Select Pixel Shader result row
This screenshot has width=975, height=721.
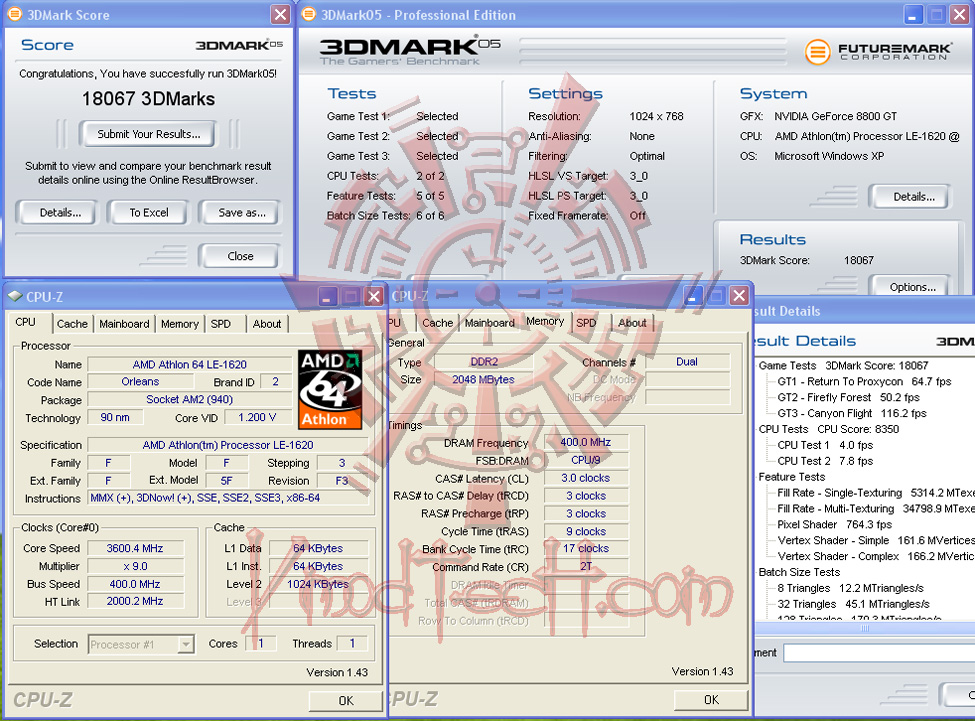pyautogui.click(x=834, y=525)
